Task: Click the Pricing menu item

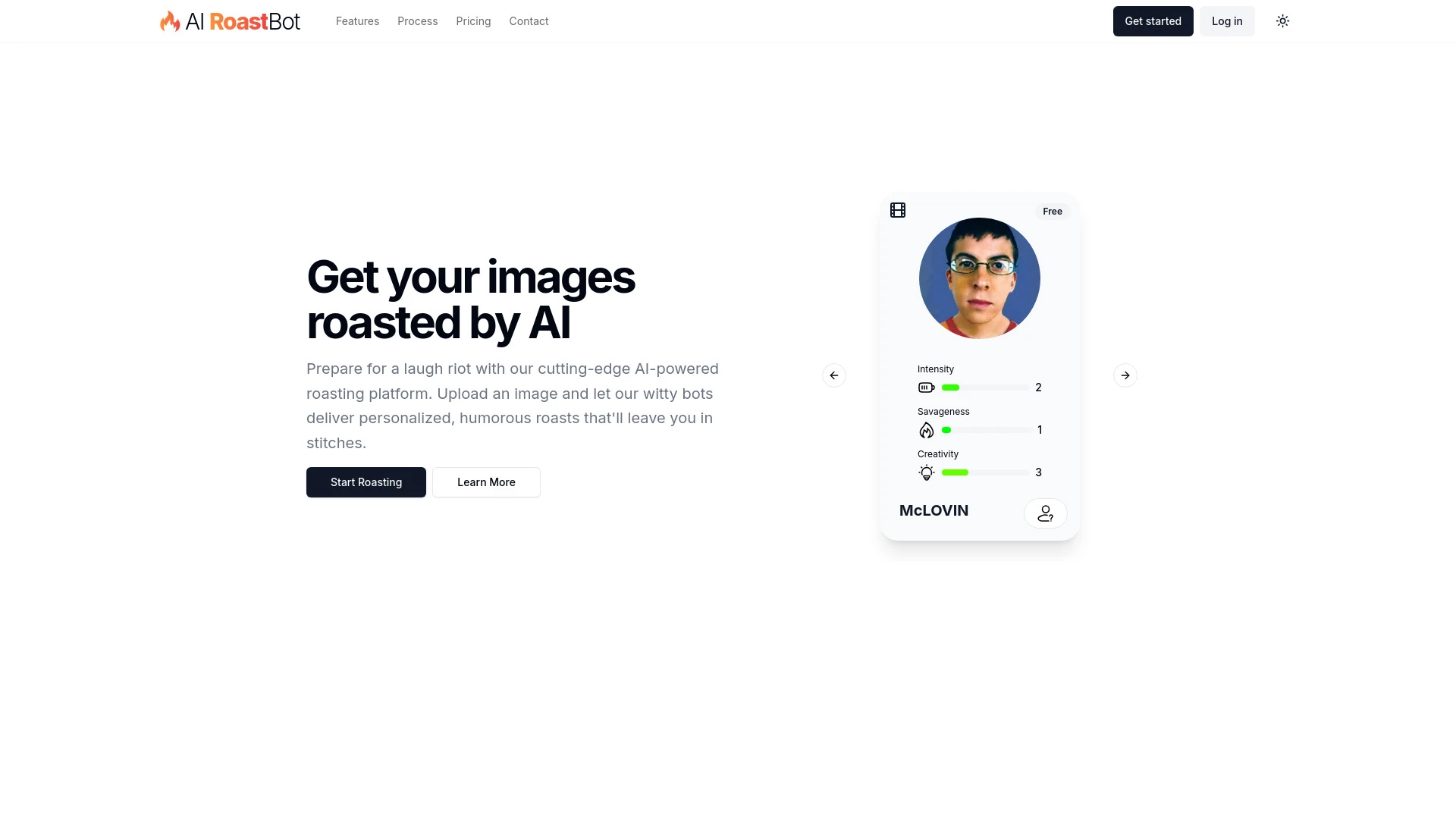Action: 473,21
